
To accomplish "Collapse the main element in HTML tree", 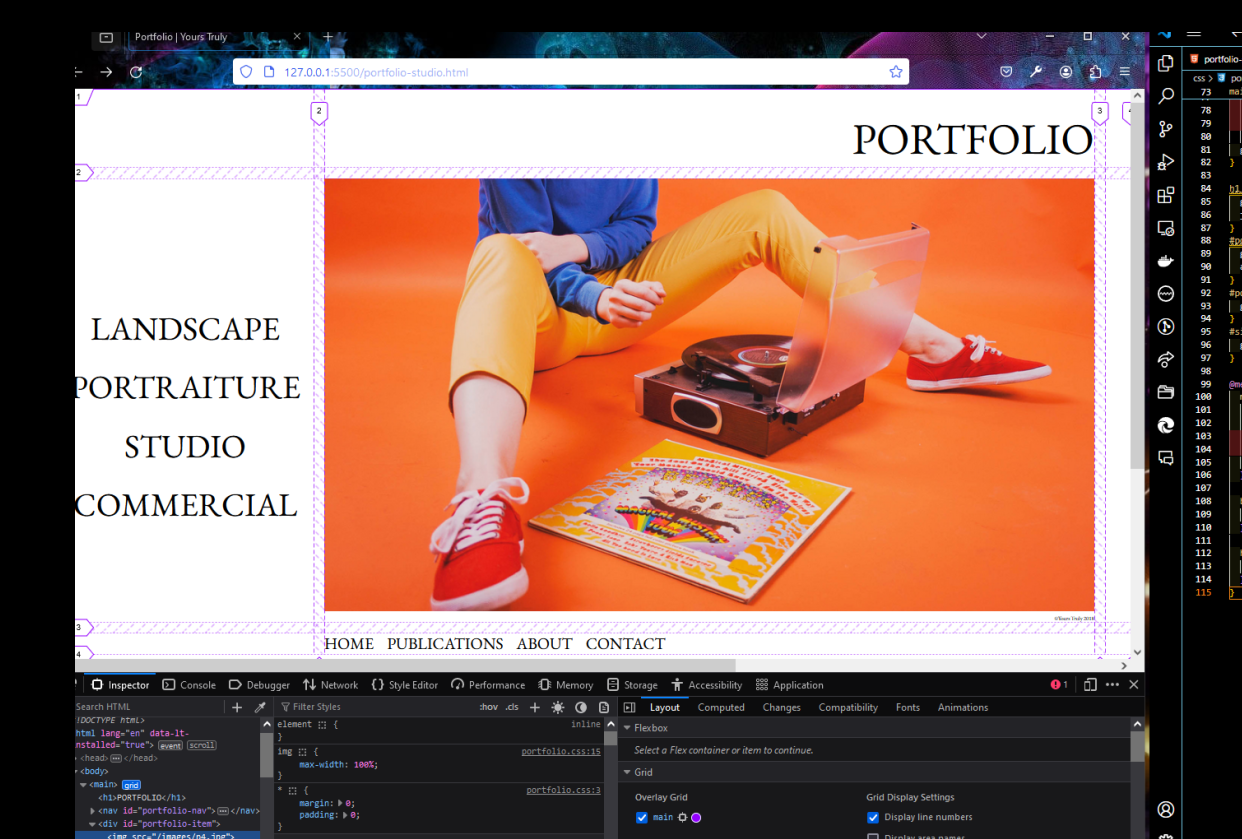I will point(84,785).
